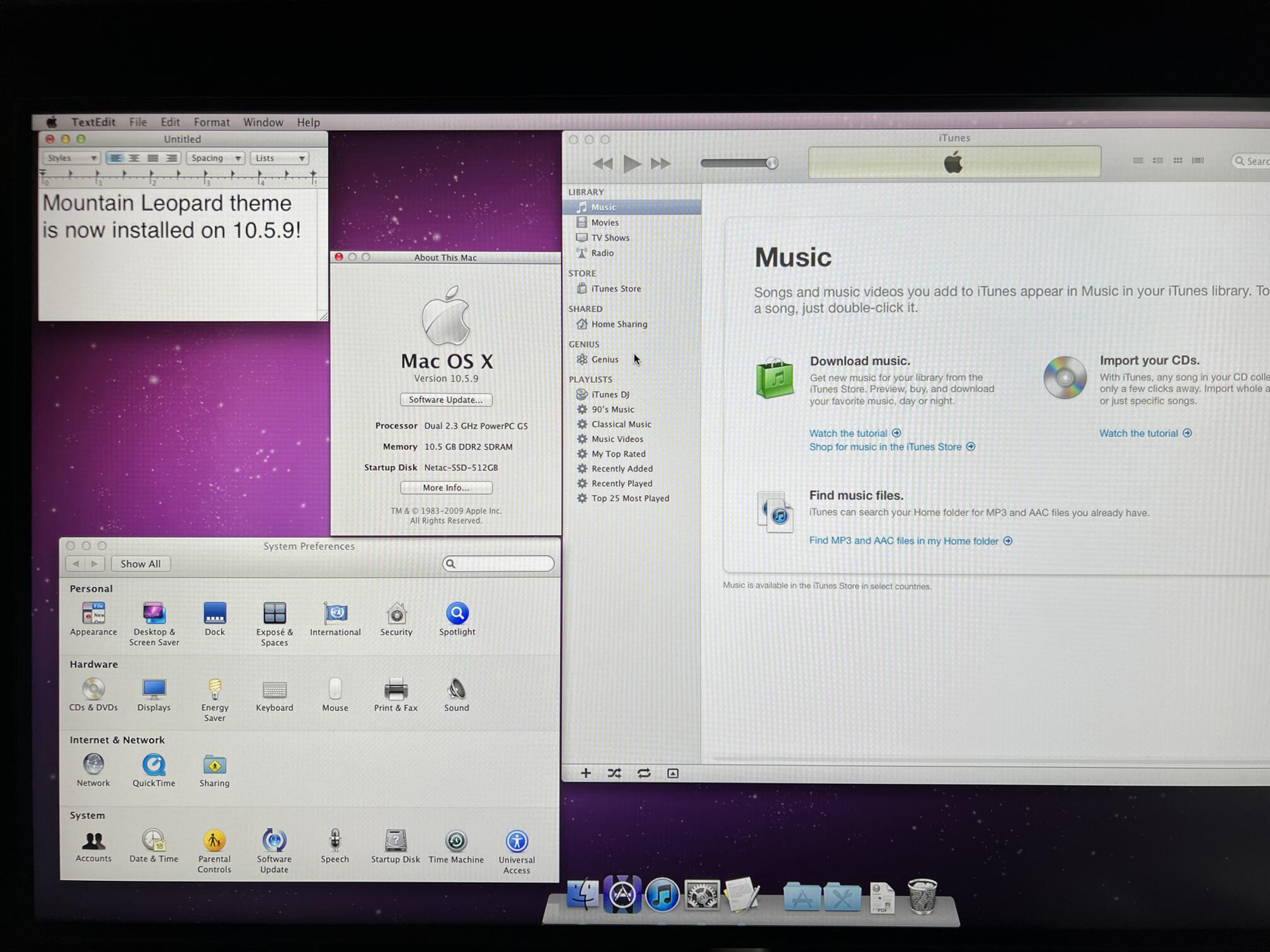The width and height of the screenshot is (1270, 952).
Task: Open CDs & DVDs preferences
Action: coord(93,695)
